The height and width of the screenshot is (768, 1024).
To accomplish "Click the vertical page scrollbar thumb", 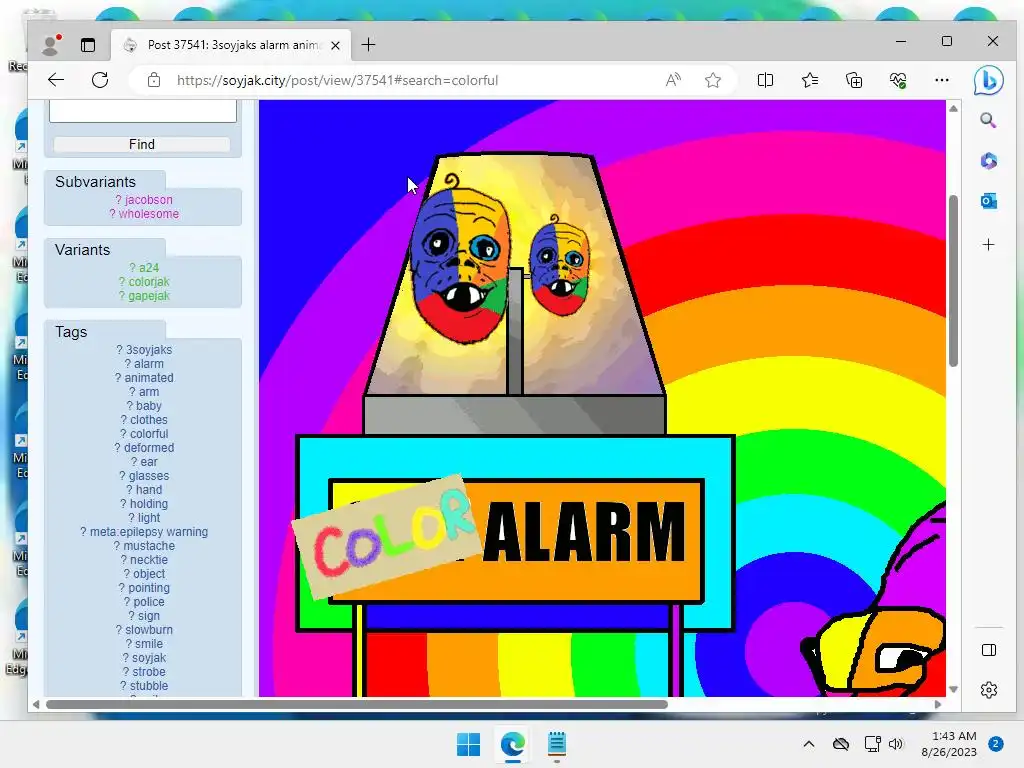I will pyautogui.click(x=953, y=281).
